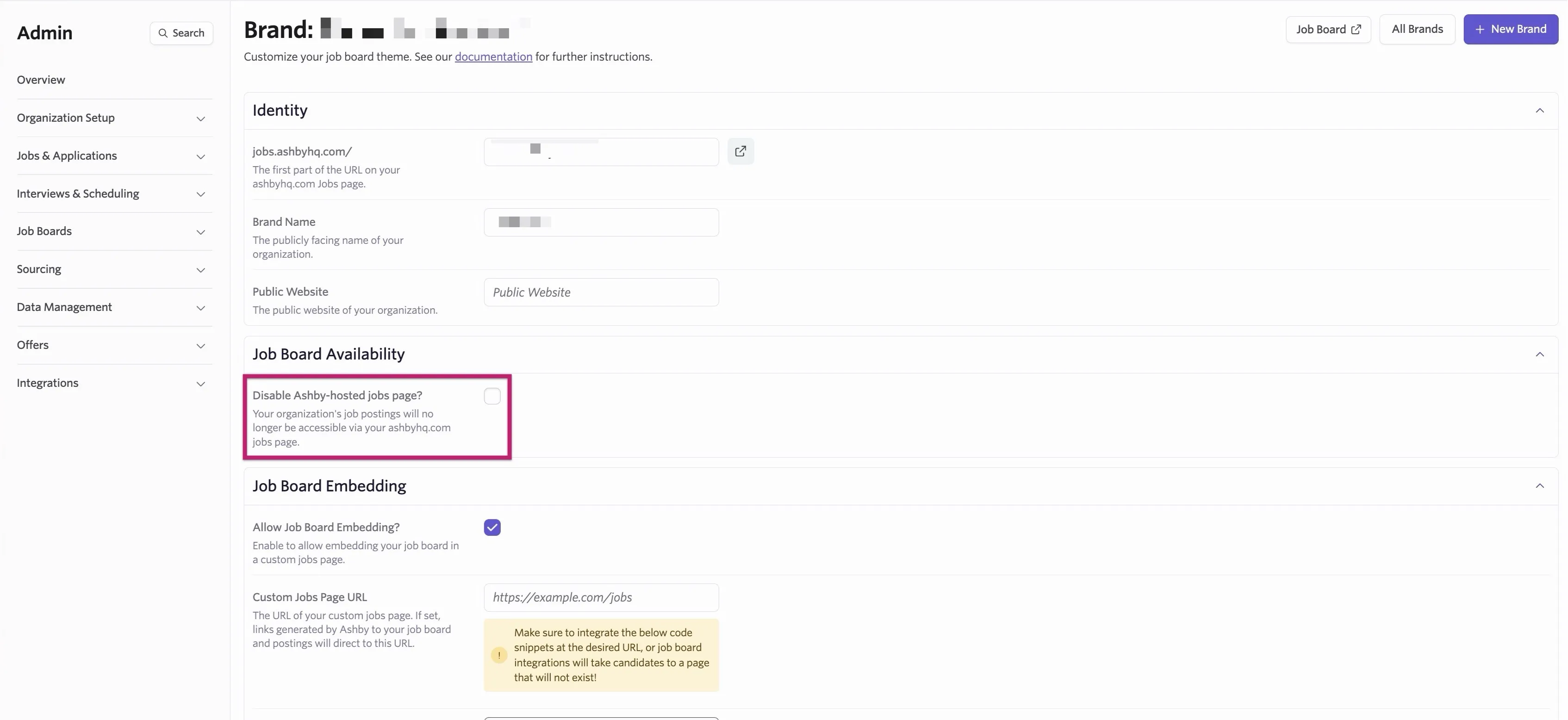Click the magnifier icon in Search
Viewport: 1568px width, 720px height.
pyautogui.click(x=162, y=33)
